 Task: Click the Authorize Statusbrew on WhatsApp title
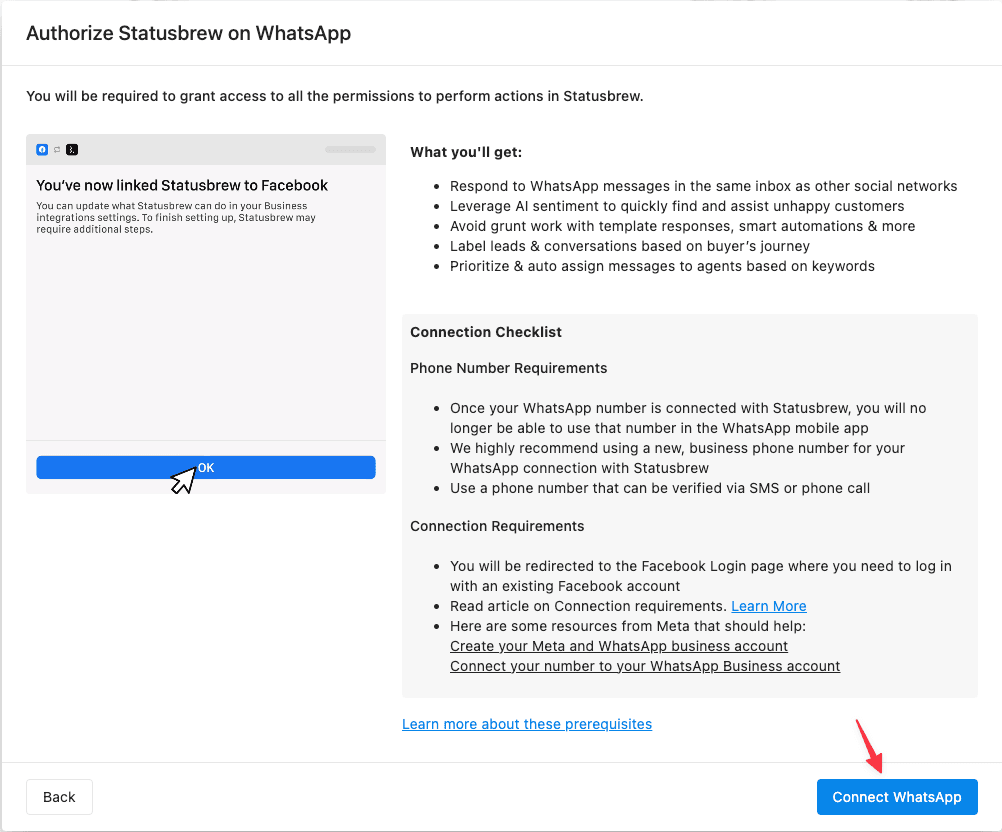point(188,33)
